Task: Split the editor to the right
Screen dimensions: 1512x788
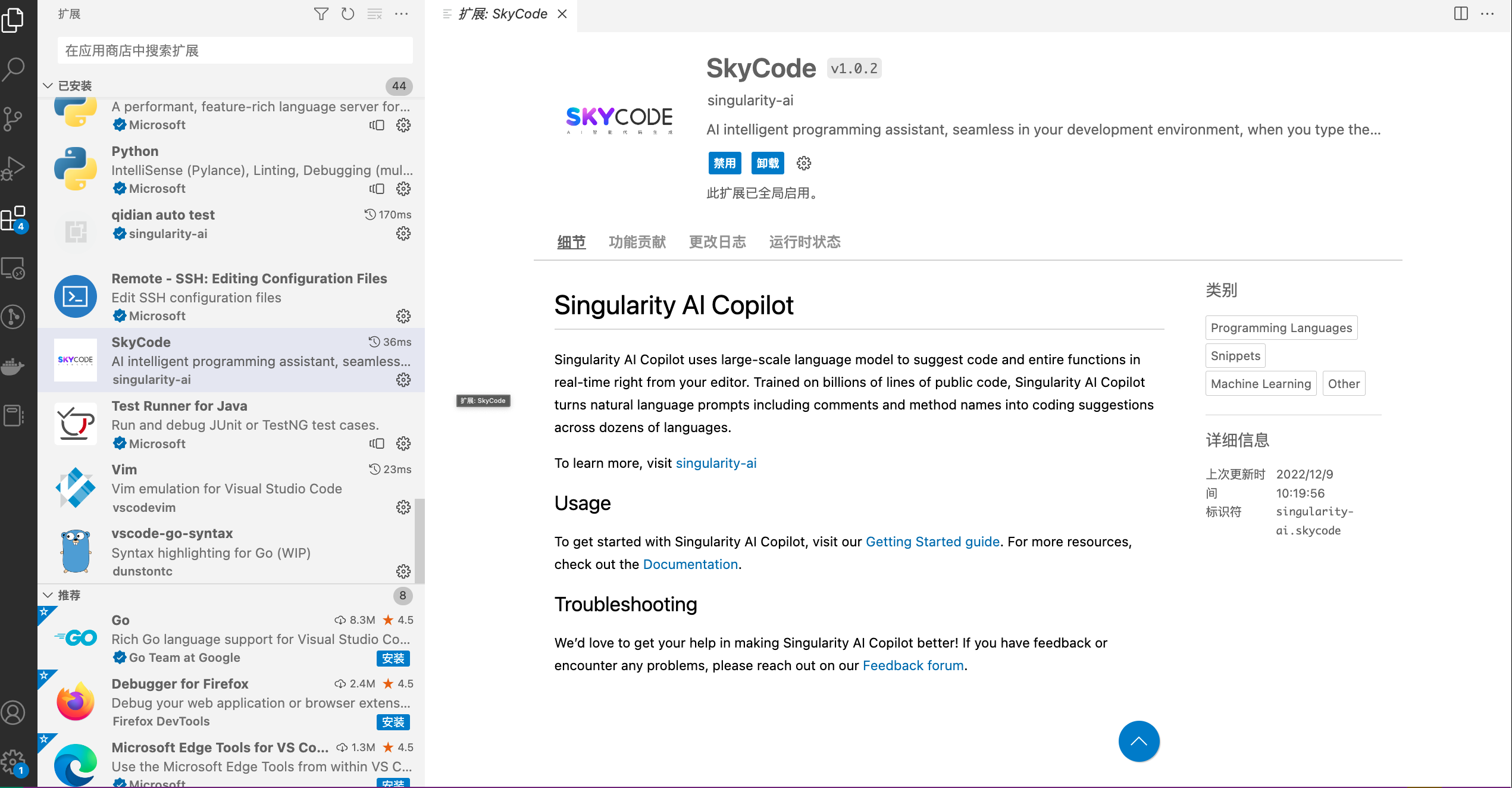Action: coord(1462,14)
